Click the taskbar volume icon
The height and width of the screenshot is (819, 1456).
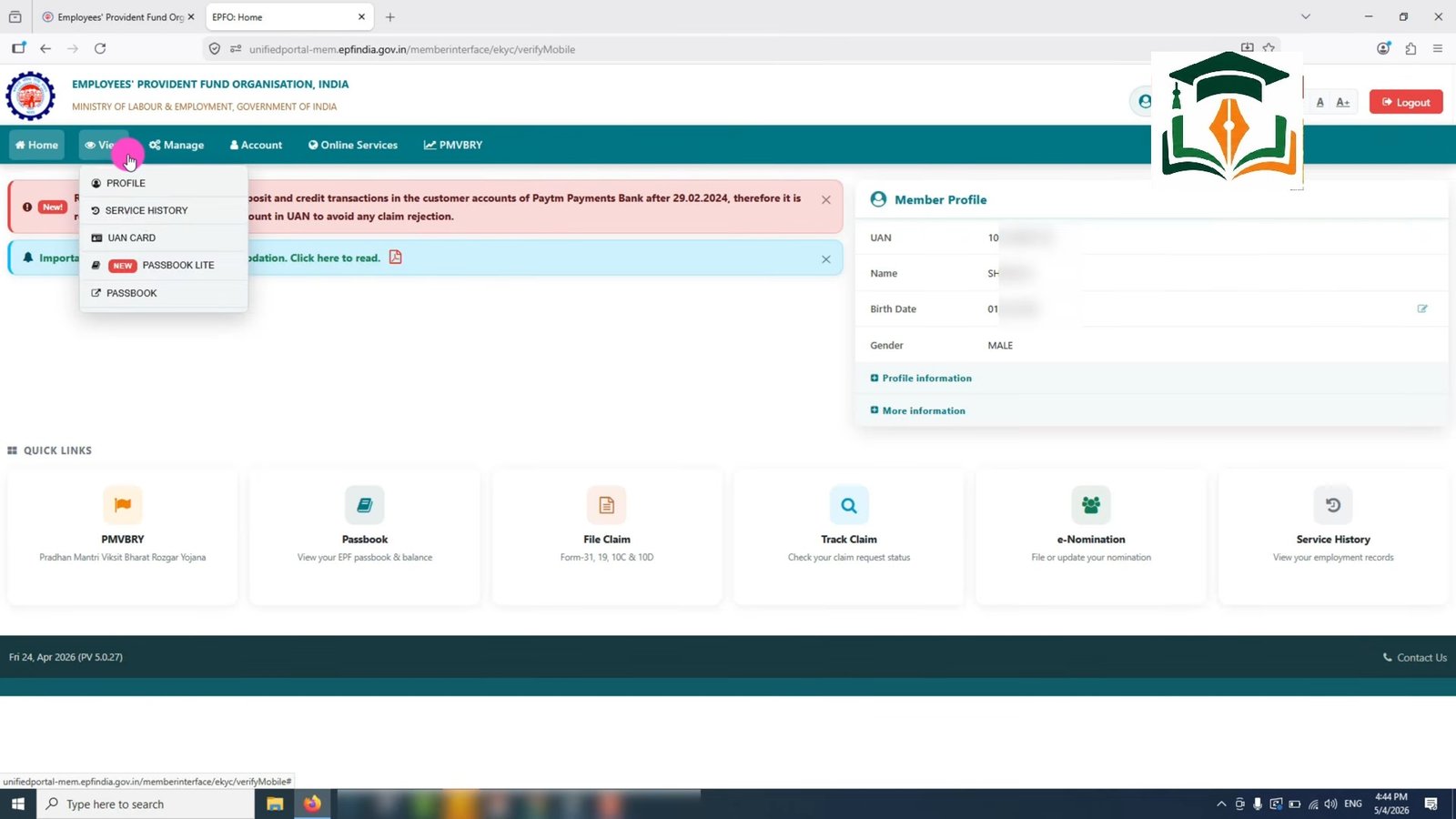[x=1331, y=804]
